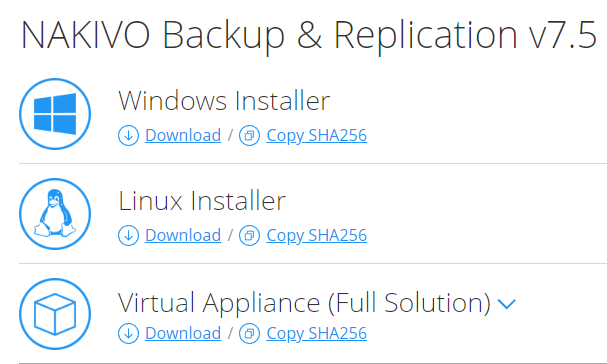This screenshot has height=364, width=607.
Task: Click the Windows Installer heading
Action: (224, 101)
